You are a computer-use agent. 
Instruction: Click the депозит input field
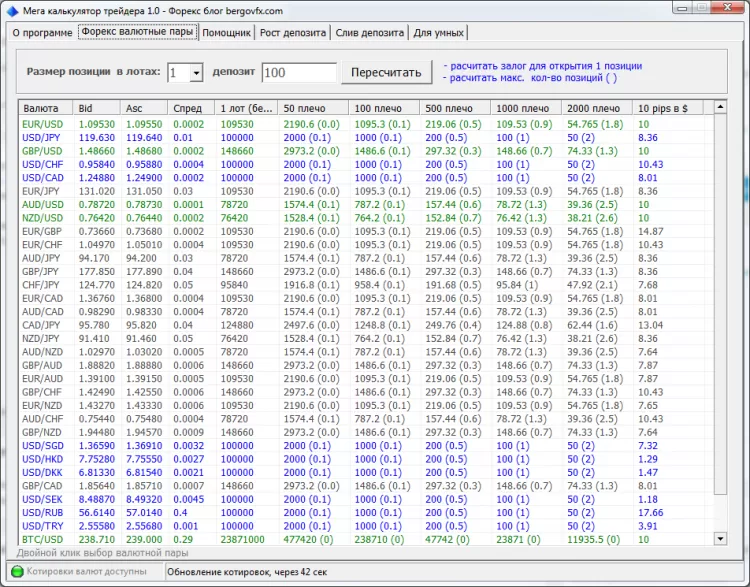click(x=299, y=73)
